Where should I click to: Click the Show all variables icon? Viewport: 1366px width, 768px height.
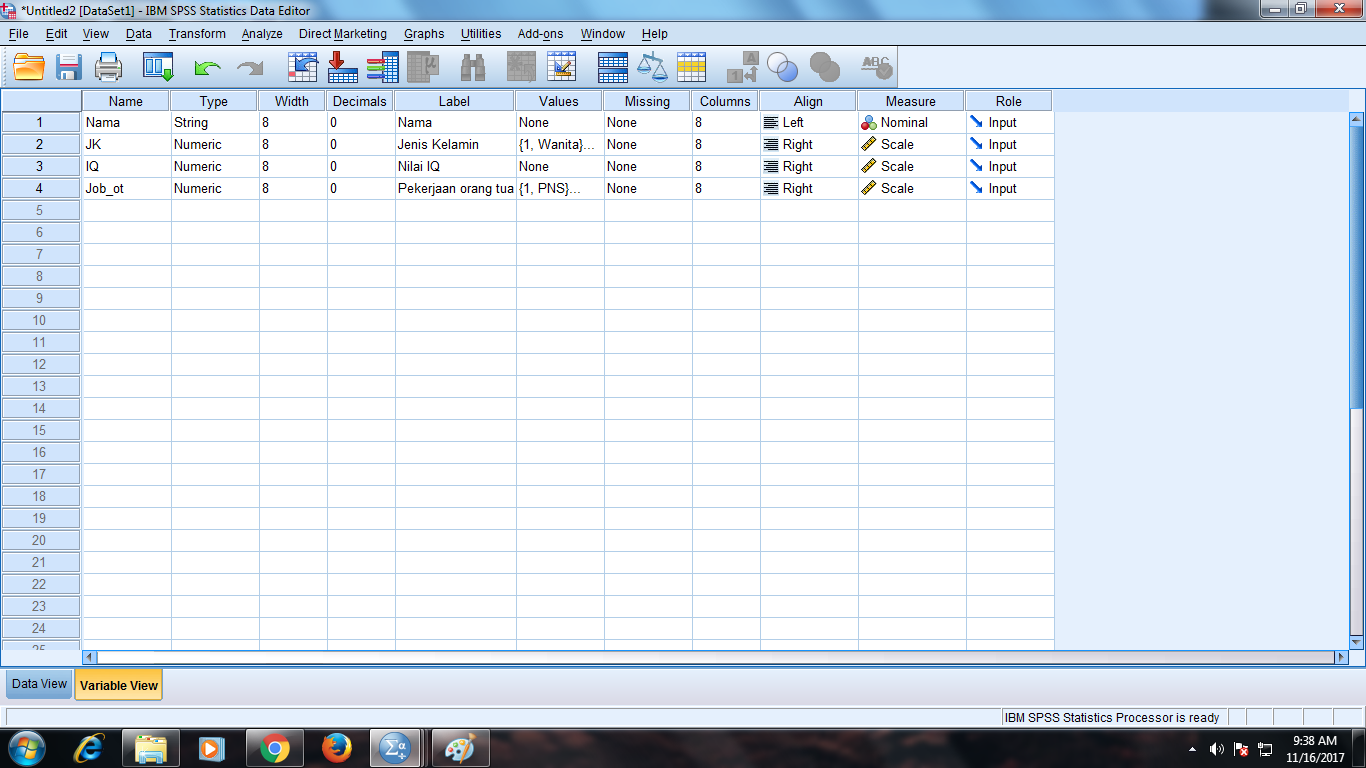[825, 67]
